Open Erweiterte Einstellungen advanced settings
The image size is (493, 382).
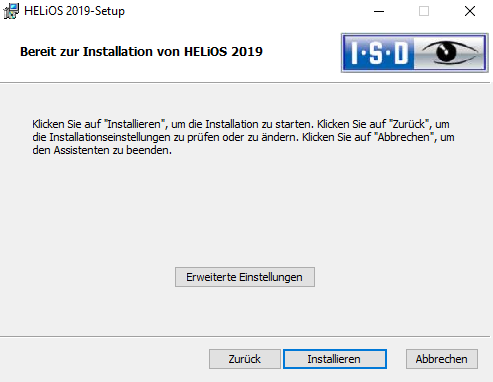point(245,277)
